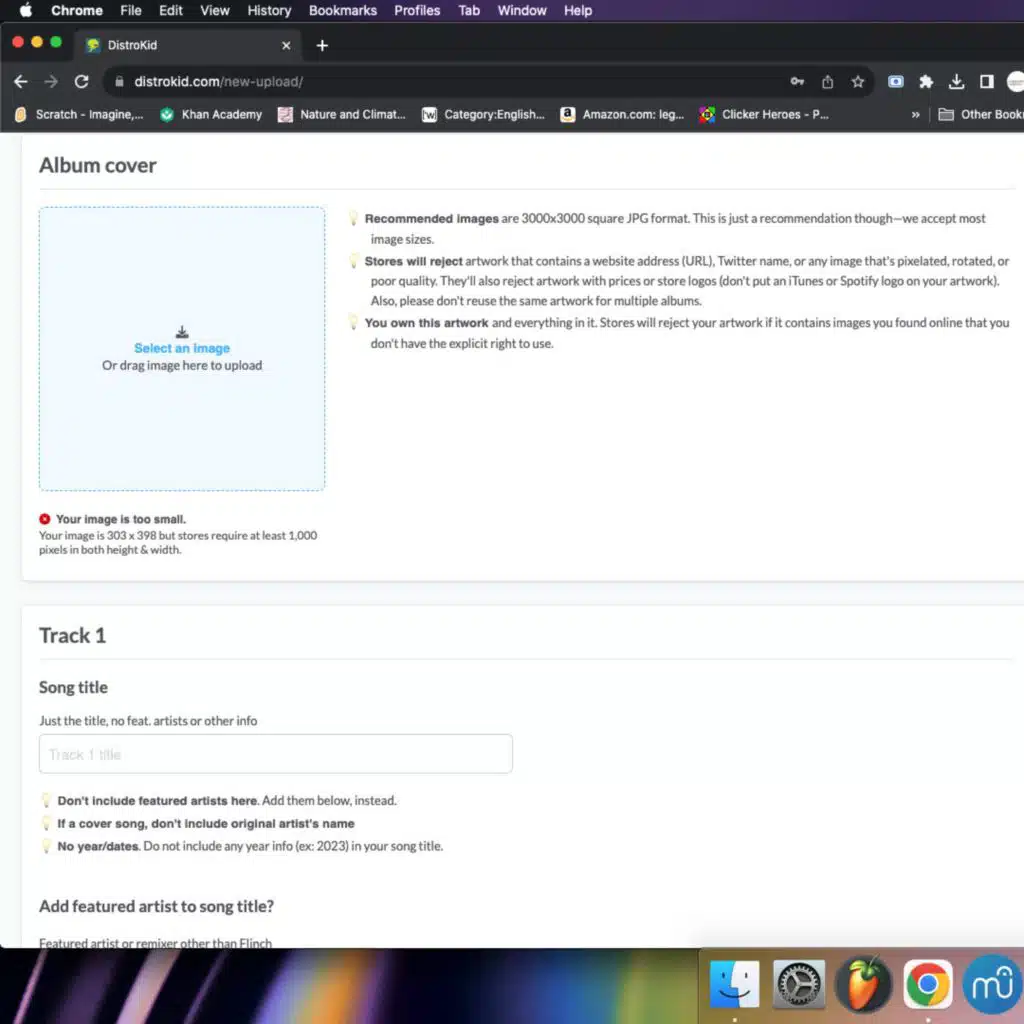Toggle the Chrome side panel icon
This screenshot has height=1024, width=1024.
pos(986,82)
